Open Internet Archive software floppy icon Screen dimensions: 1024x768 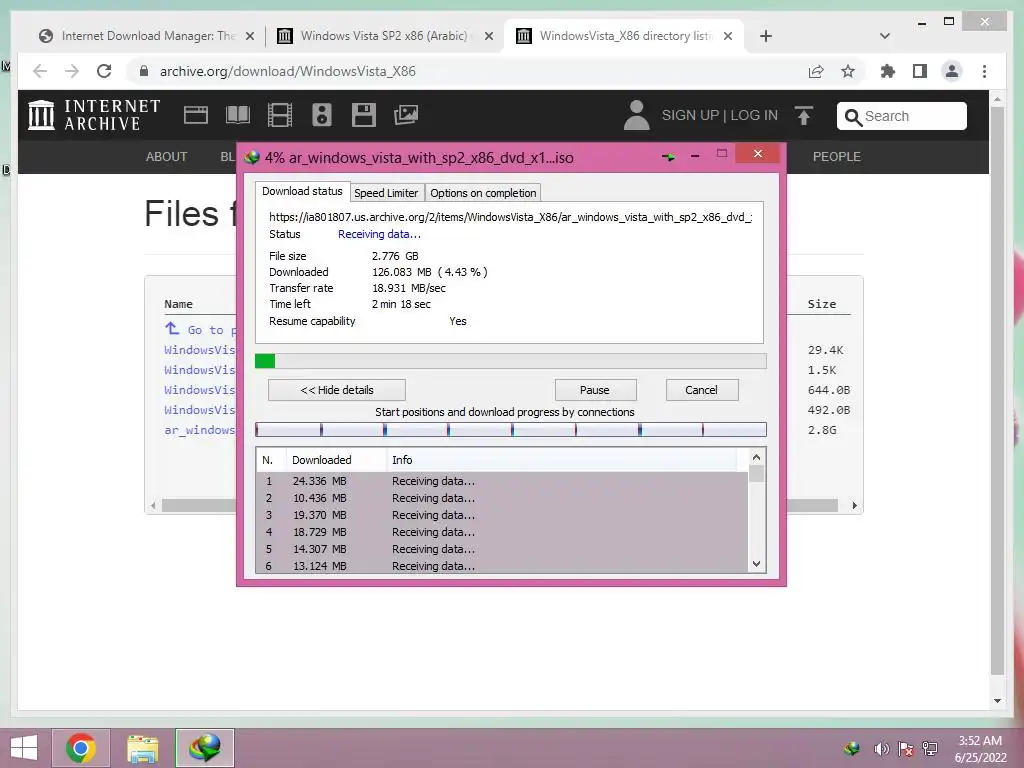[364, 115]
